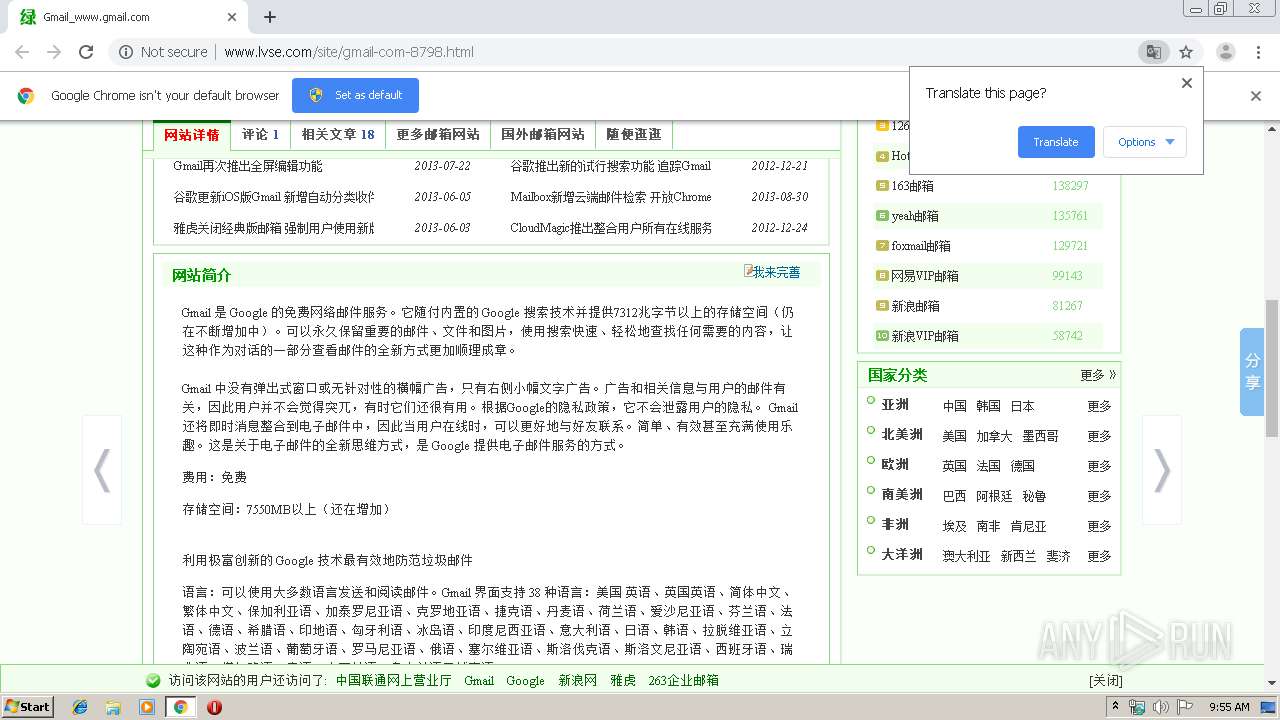Go to previous site with left arrow
Screen dimensions: 1280x720
pos(102,470)
